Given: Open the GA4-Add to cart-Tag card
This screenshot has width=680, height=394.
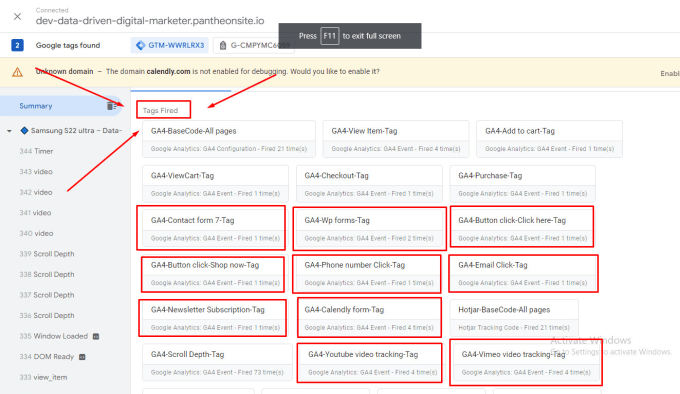Looking at the screenshot, I should point(549,139).
